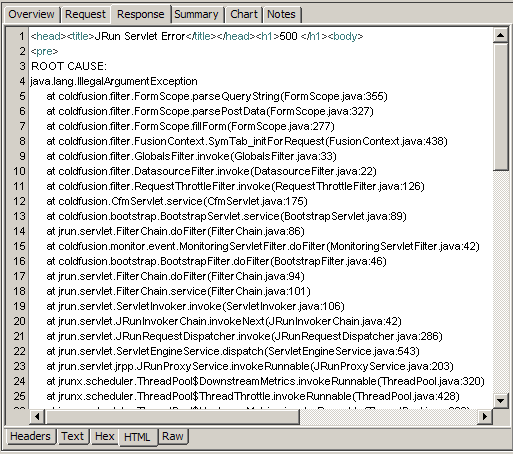The width and height of the screenshot is (513, 454).
Task: Click line number 1 in gutter
Action: coord(22,36)
